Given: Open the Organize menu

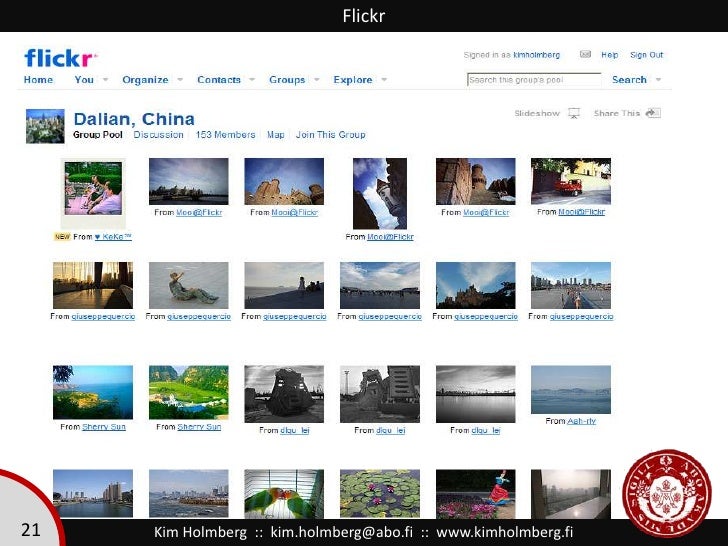Looking at the screenshot, I should (145, 80).
